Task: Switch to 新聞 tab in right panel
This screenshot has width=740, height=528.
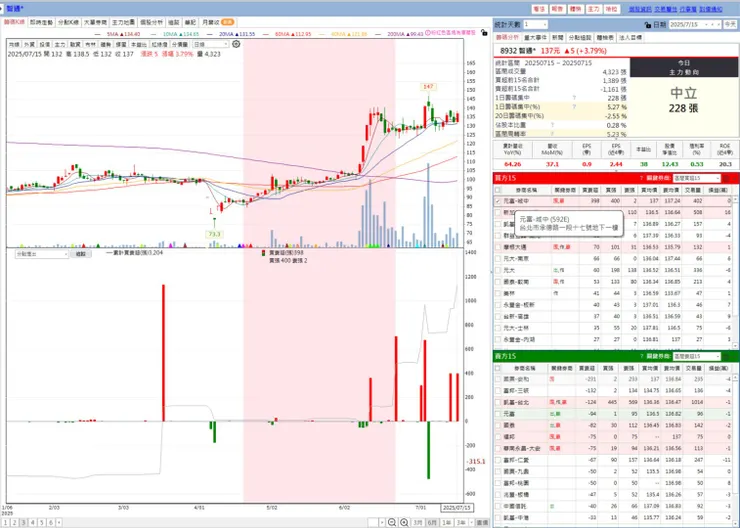Action: 557,37
